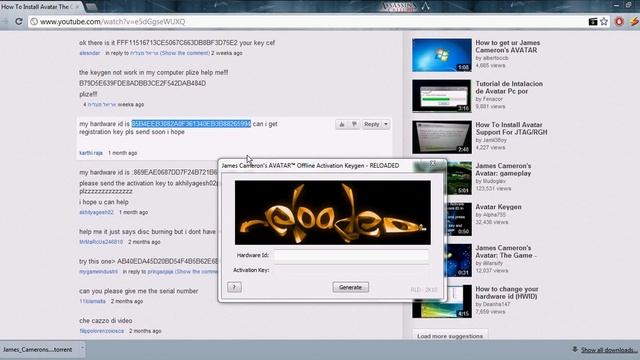
Task: Open the new tab button
Action: (91, 7)
